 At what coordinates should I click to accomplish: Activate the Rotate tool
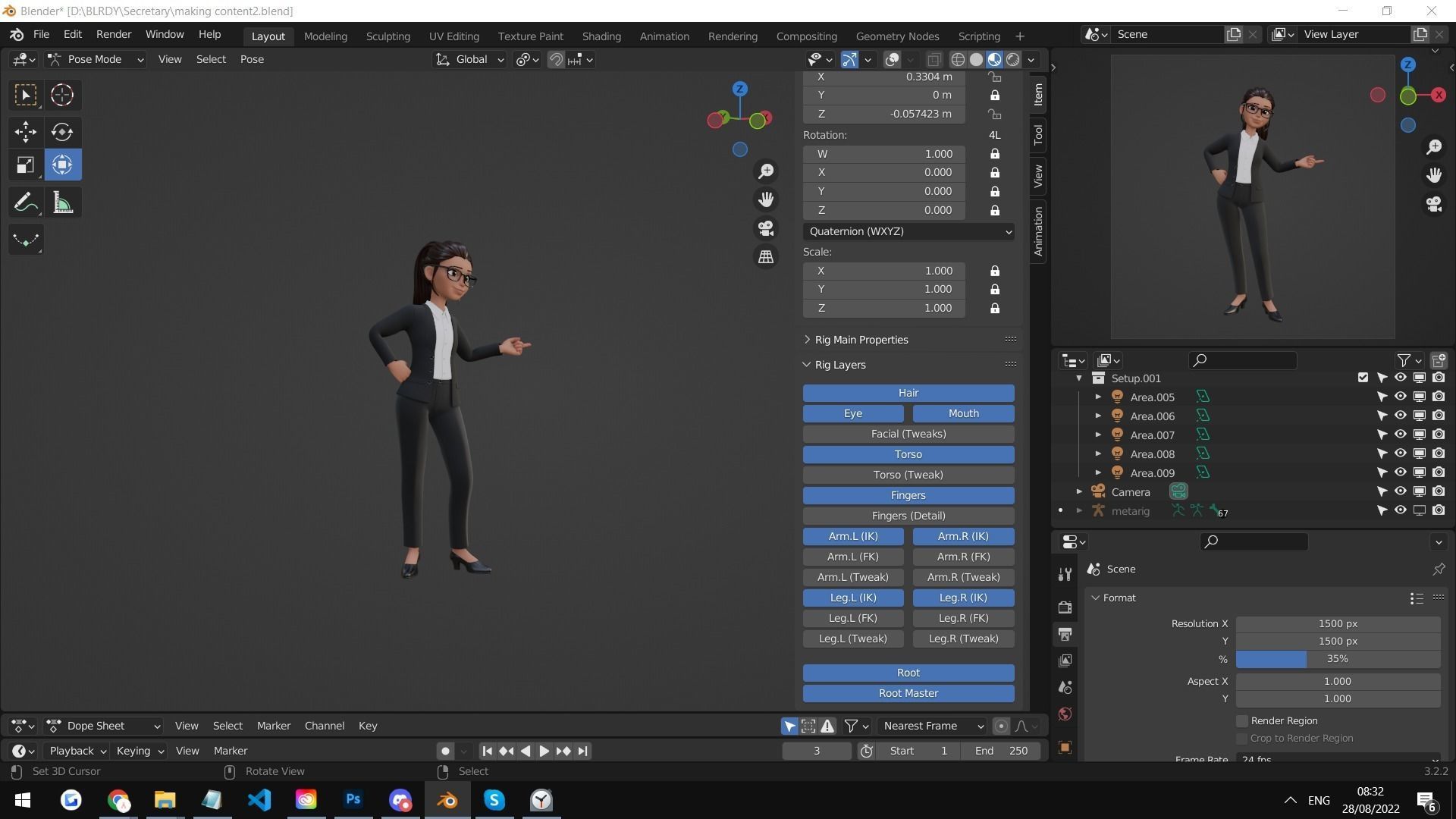click(62, 132)
